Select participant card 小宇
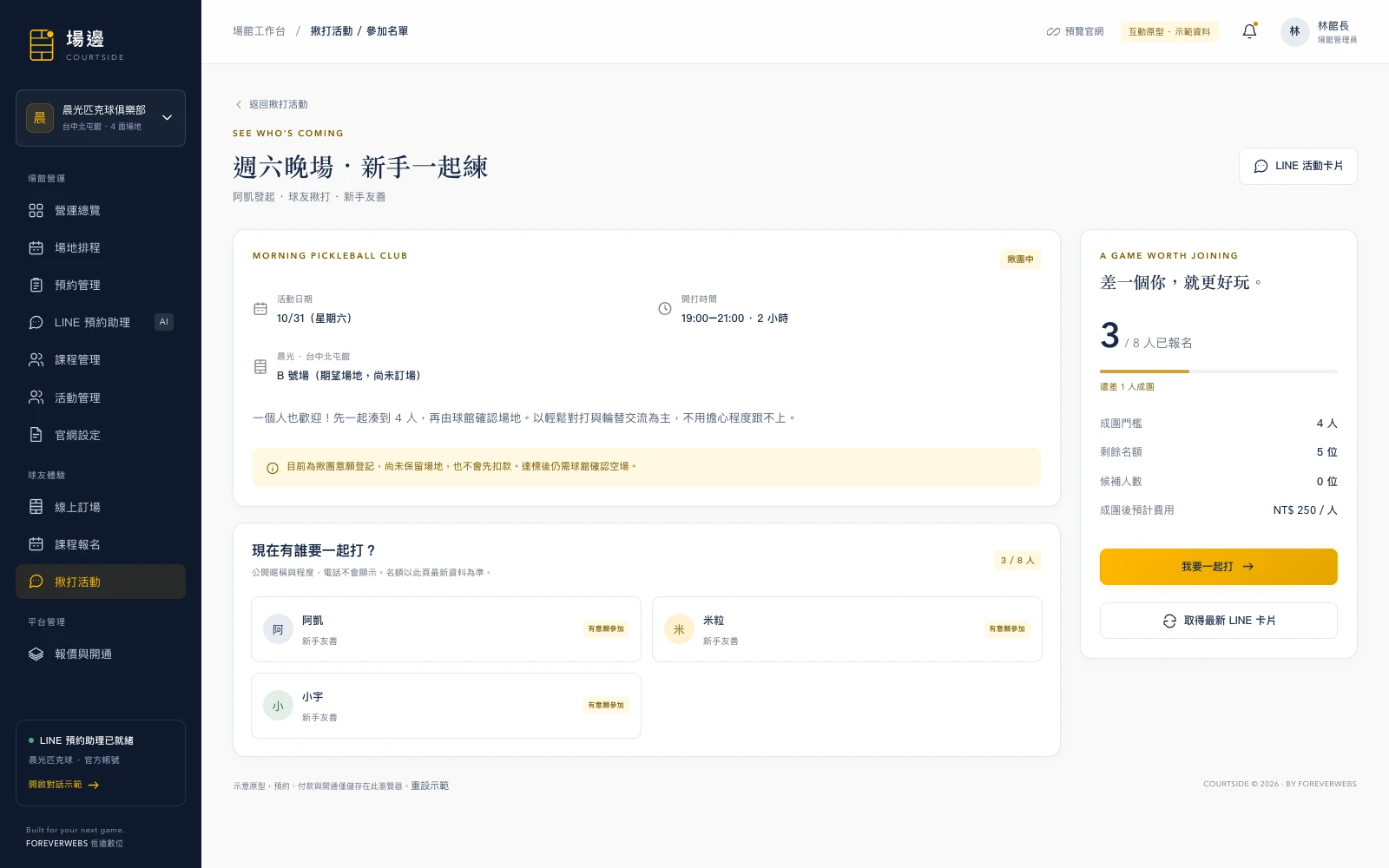Viewport: 1389px width, 868px height. [446, 706]
